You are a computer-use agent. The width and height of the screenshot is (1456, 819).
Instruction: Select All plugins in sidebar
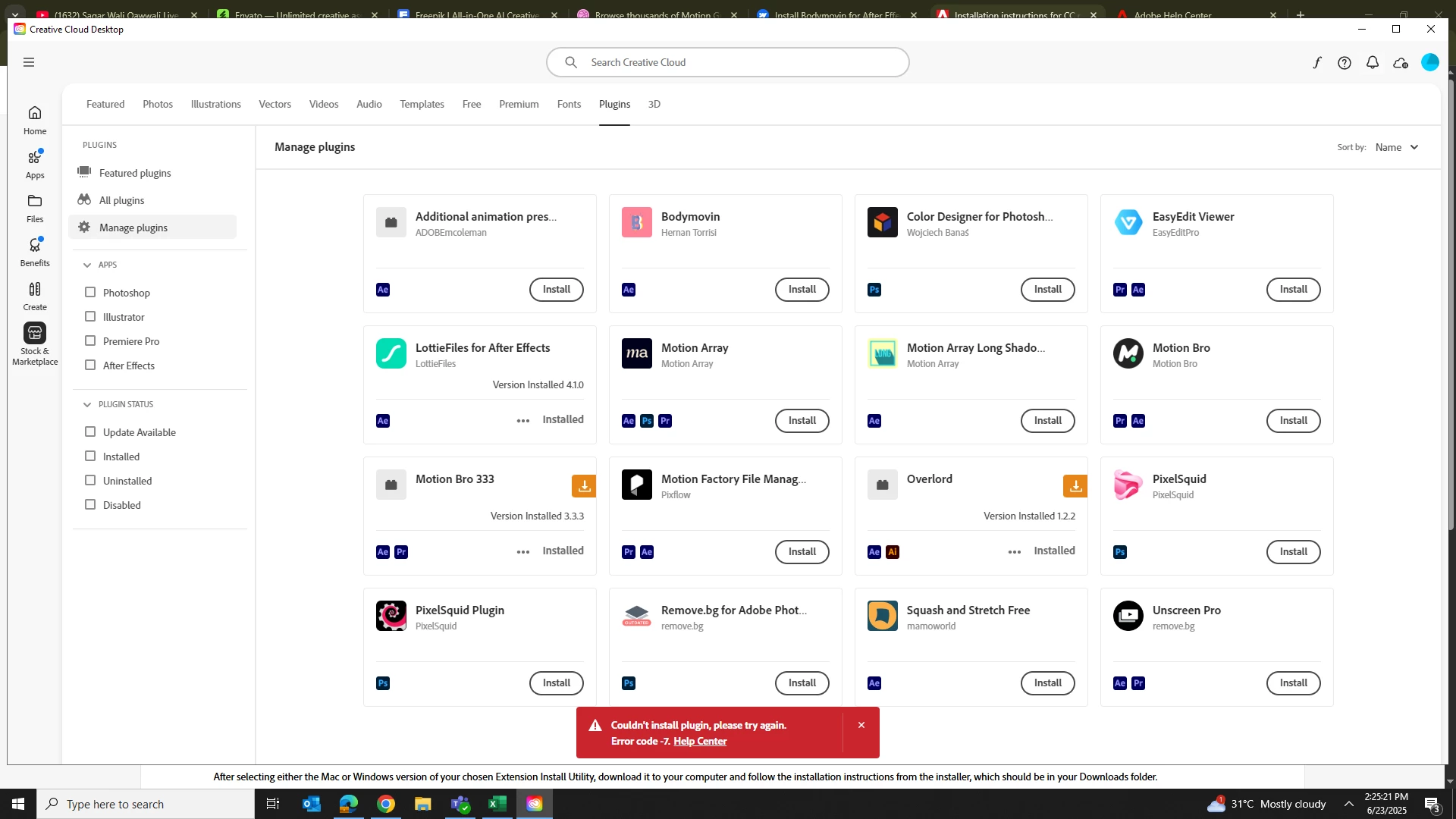[x=121, y=200]
